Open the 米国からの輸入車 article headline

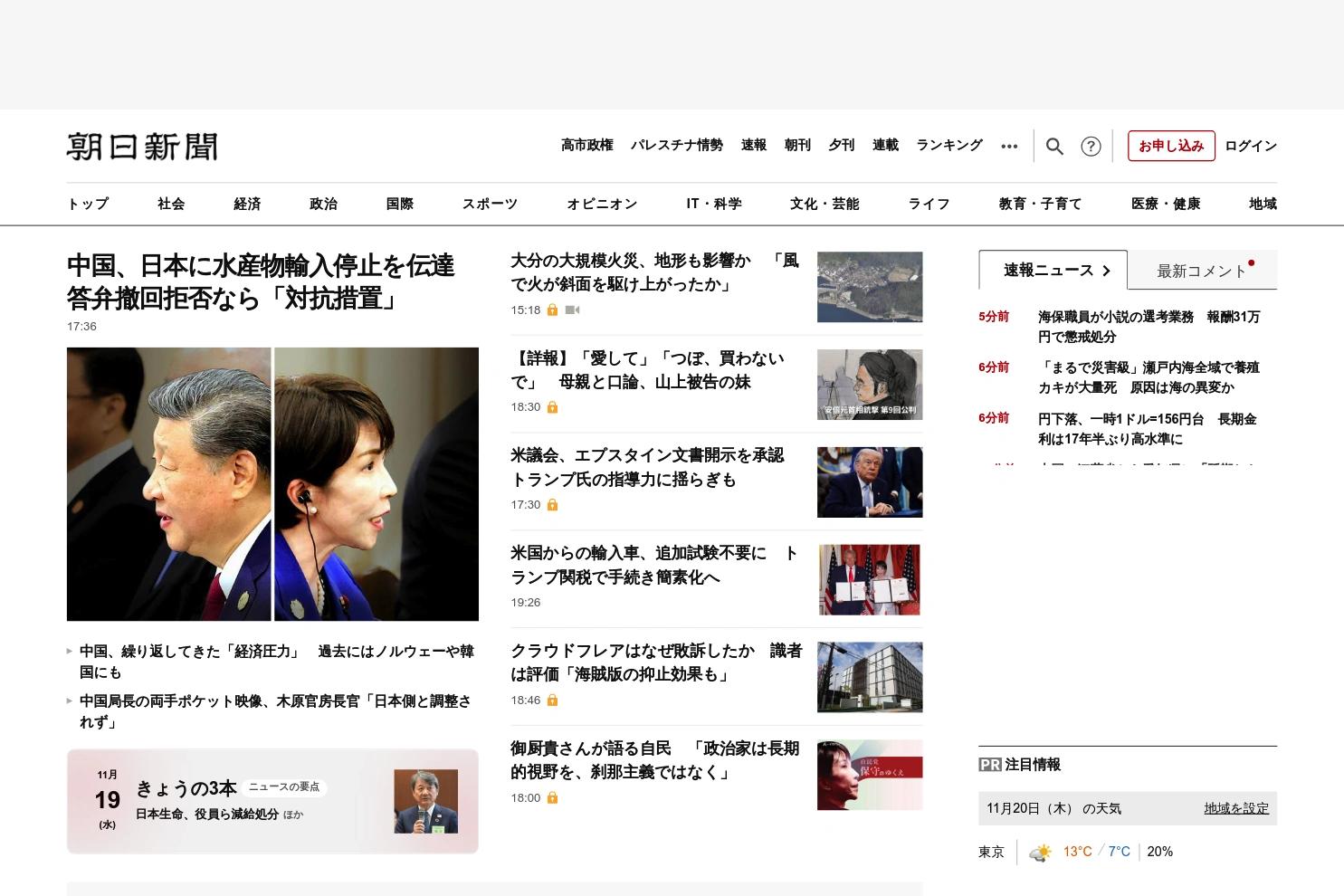click(x=654, y=565)
